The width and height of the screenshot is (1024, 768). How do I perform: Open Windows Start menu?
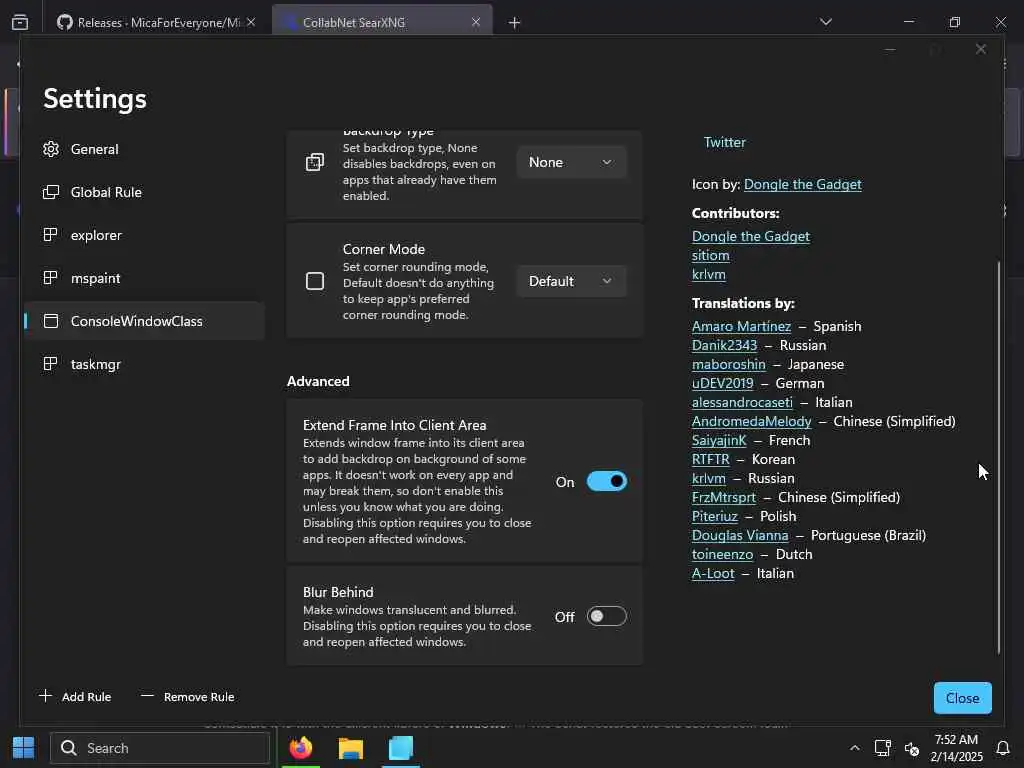click(24, 748)
